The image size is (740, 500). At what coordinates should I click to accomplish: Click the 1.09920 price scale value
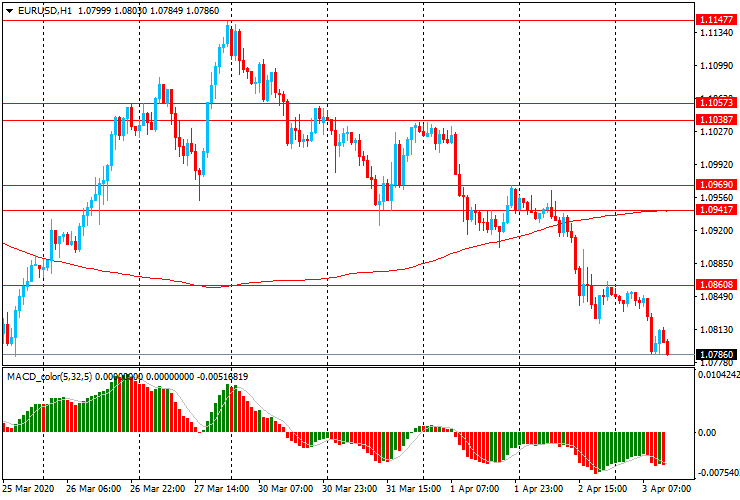(x=716, y=165)
